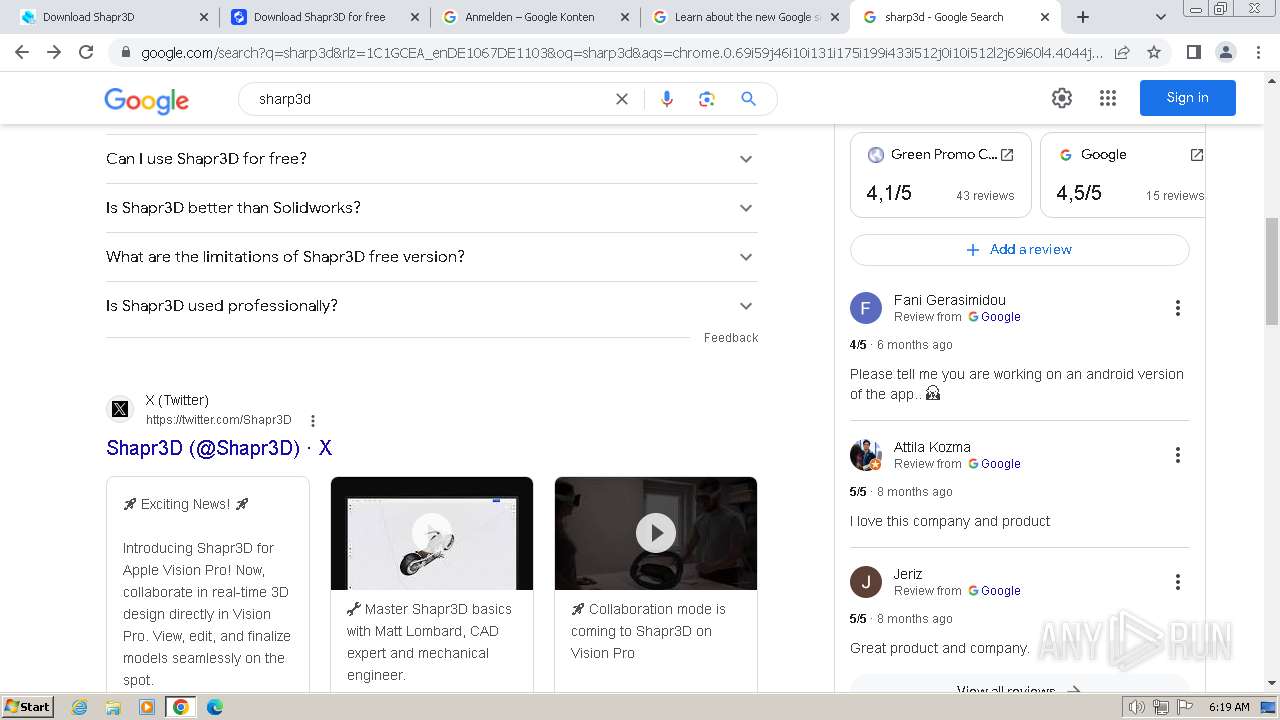Open Google quick settings gear
1280x720 pixels.
point(1062,98)
